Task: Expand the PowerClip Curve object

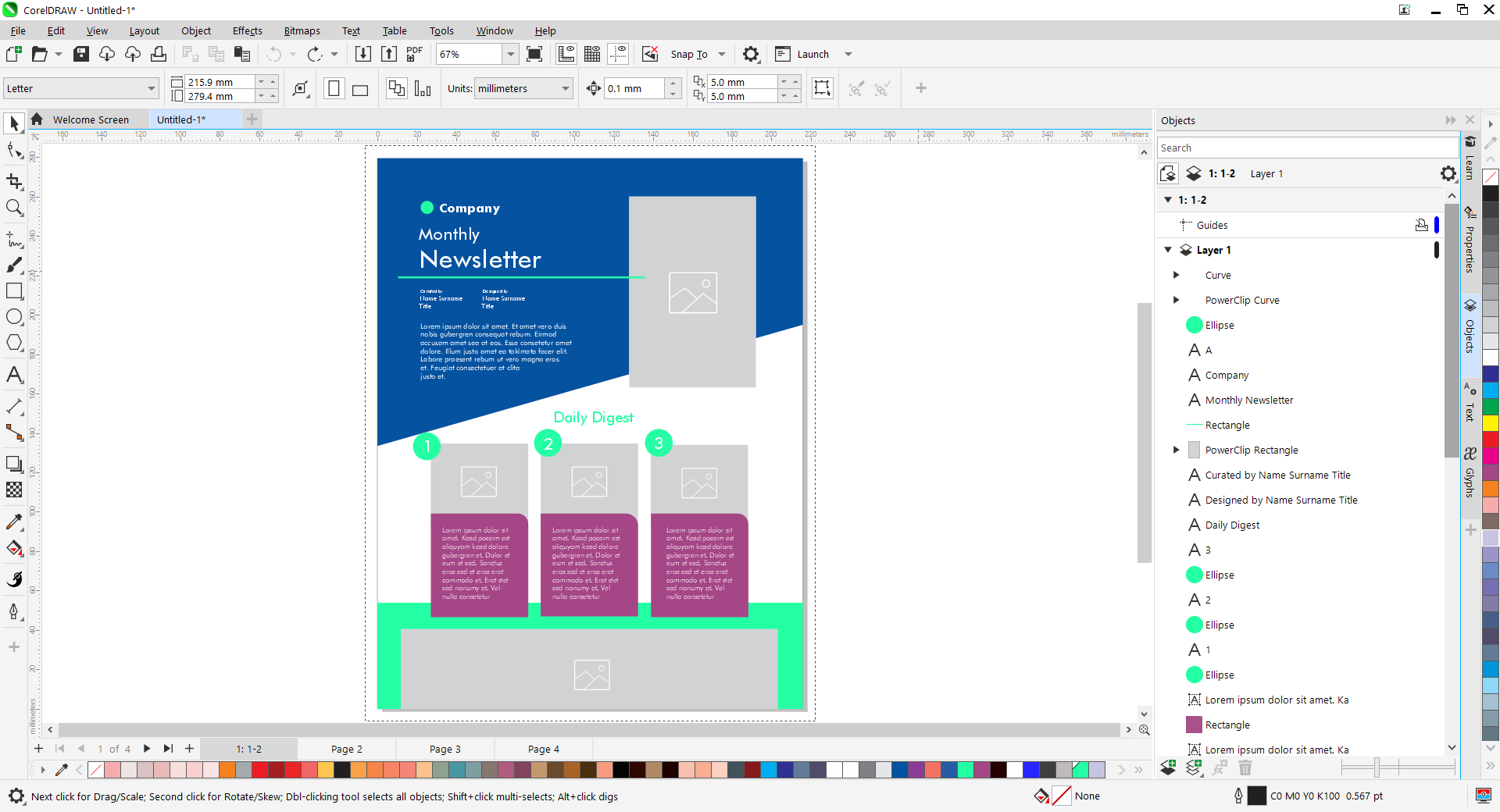Action: point(1177,300)
